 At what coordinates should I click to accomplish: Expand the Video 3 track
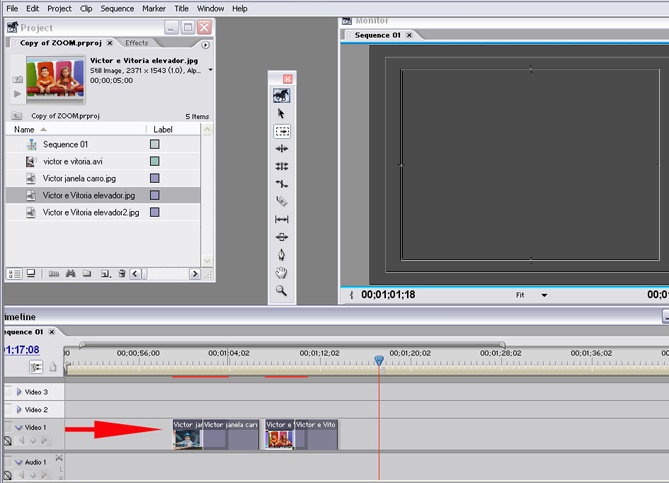click(18, 392)
